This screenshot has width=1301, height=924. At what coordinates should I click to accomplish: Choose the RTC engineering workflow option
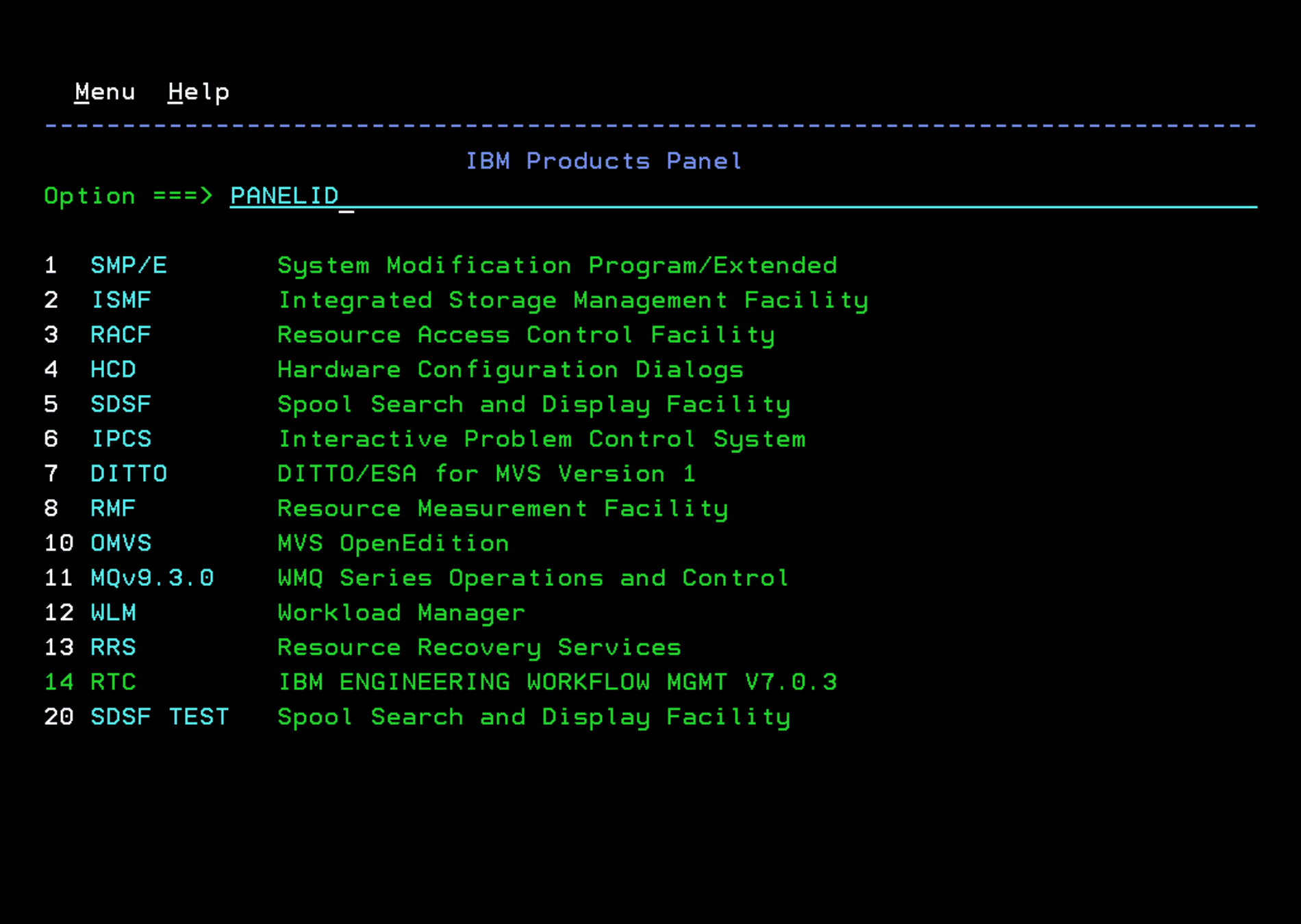113,682
